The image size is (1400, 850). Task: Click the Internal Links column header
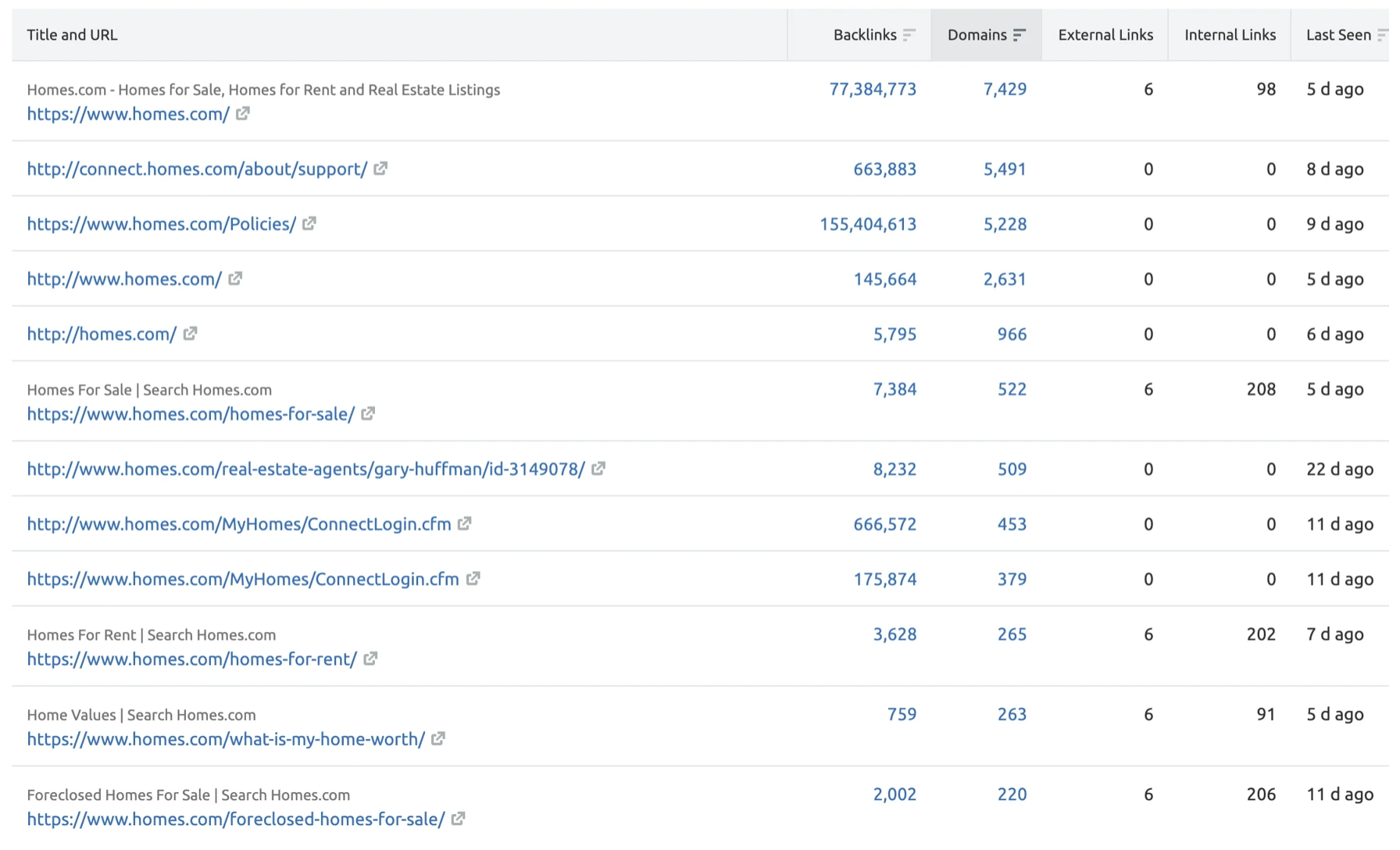click(1230, 34)
